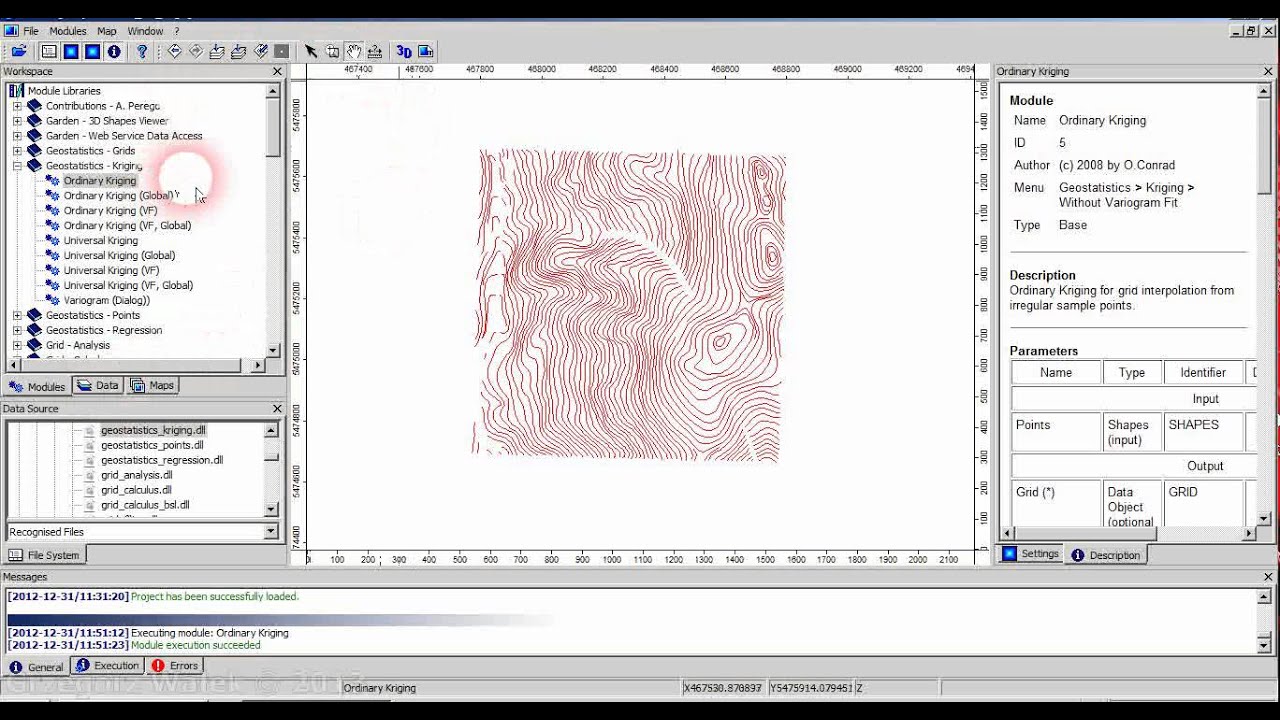
Task: Close the Workspace panel
Action: pyautogui.click(x=277, y=72)
